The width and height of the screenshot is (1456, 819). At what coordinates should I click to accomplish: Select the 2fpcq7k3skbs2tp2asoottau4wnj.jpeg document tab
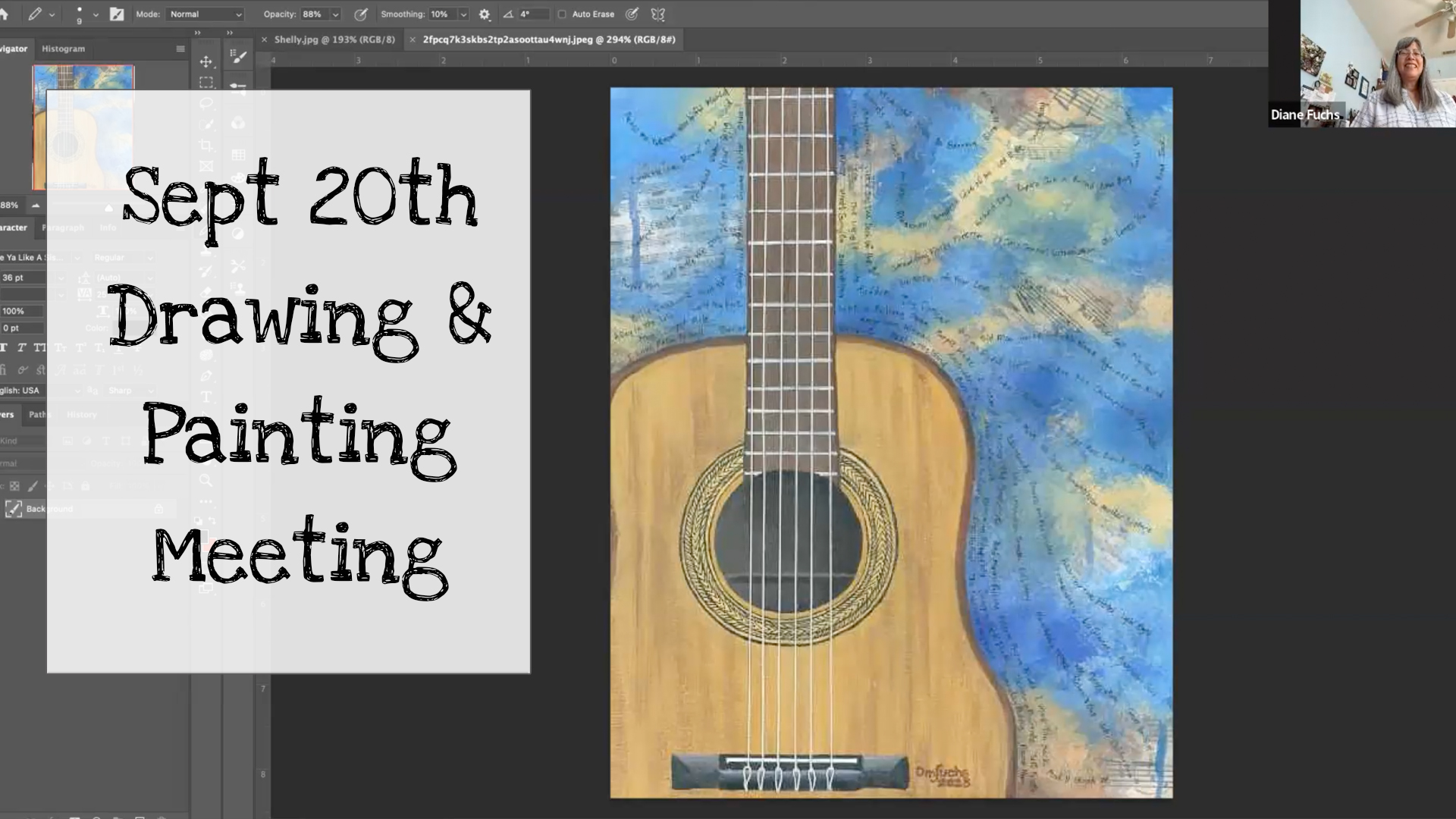(549, 39)
